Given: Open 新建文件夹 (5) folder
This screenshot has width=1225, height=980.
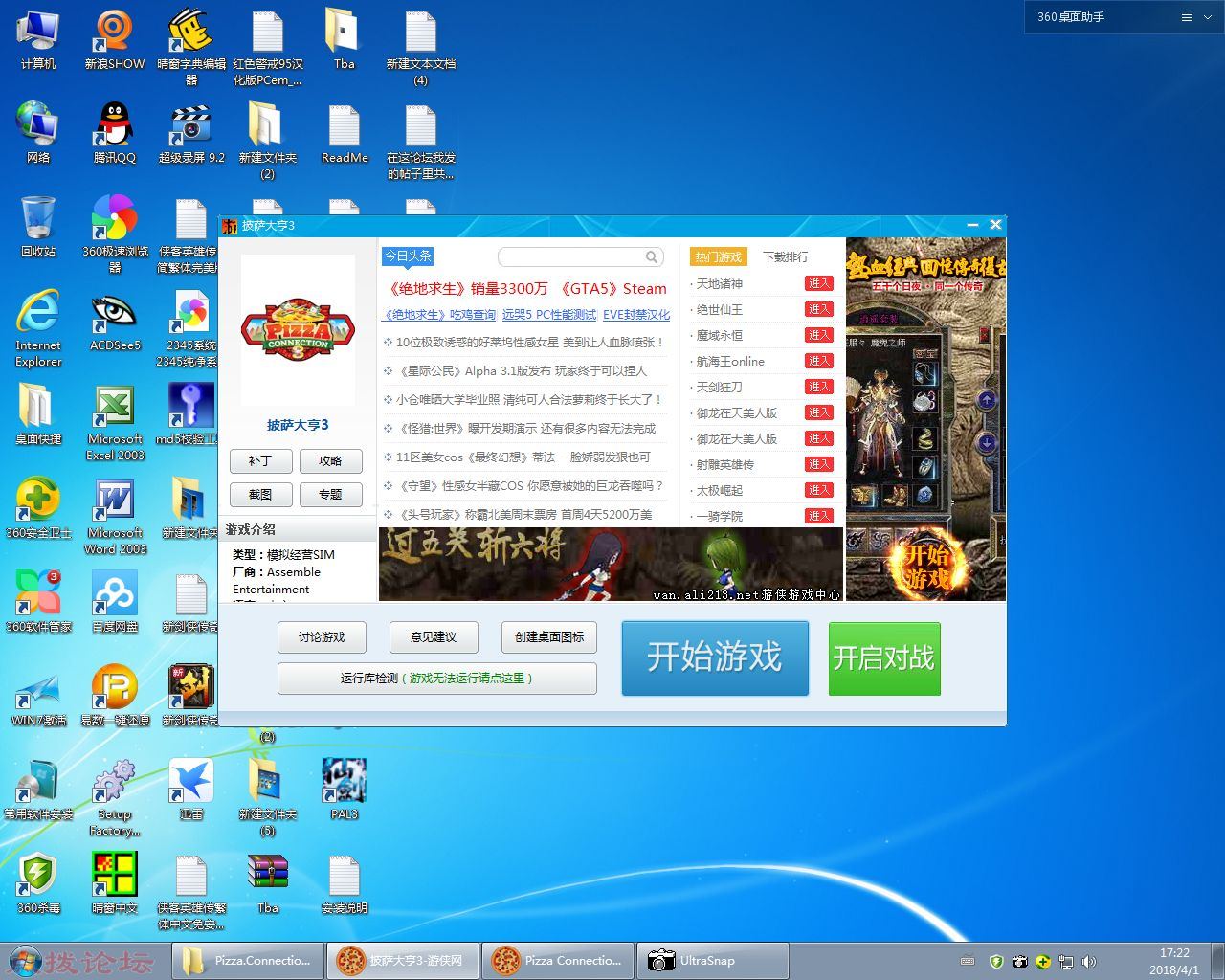Looking at the screenshot, I should 267,797.
